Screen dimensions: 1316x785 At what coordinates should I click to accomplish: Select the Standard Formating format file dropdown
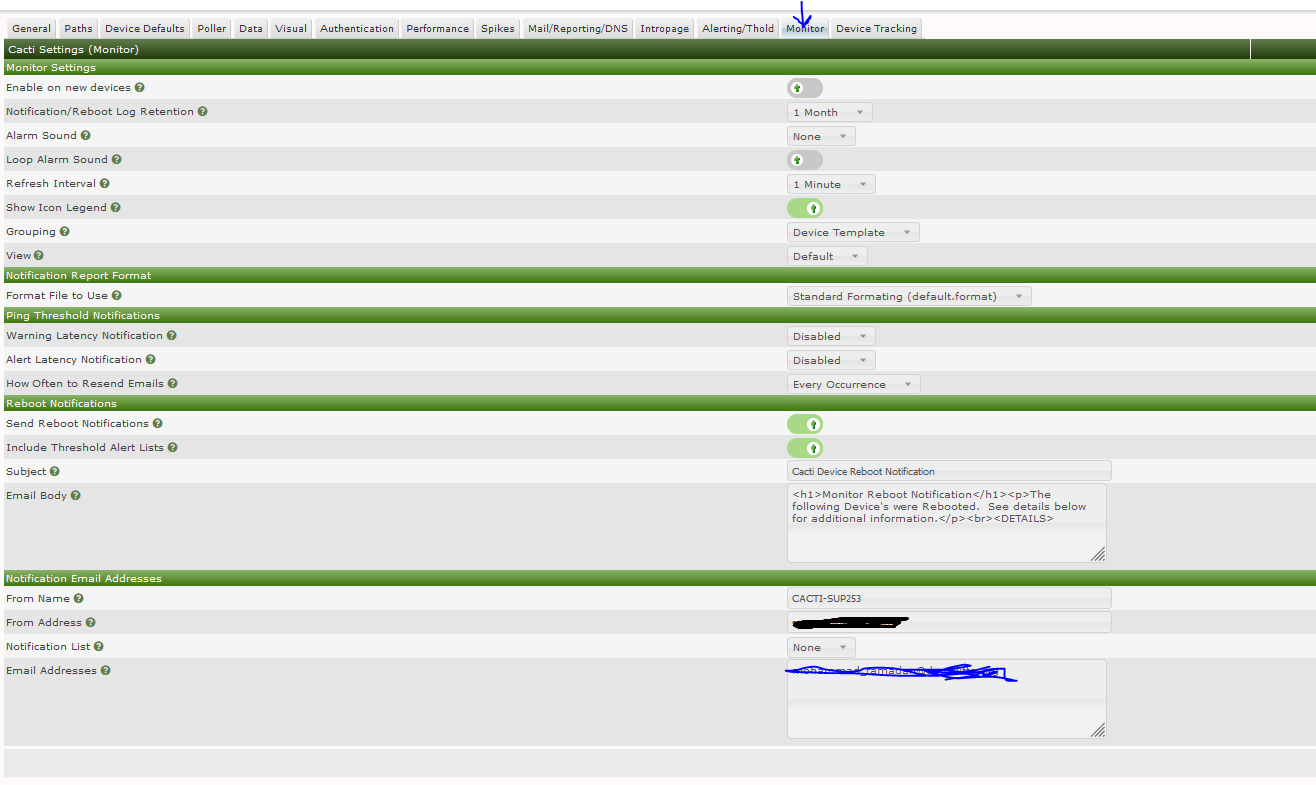tap(909, 296)
